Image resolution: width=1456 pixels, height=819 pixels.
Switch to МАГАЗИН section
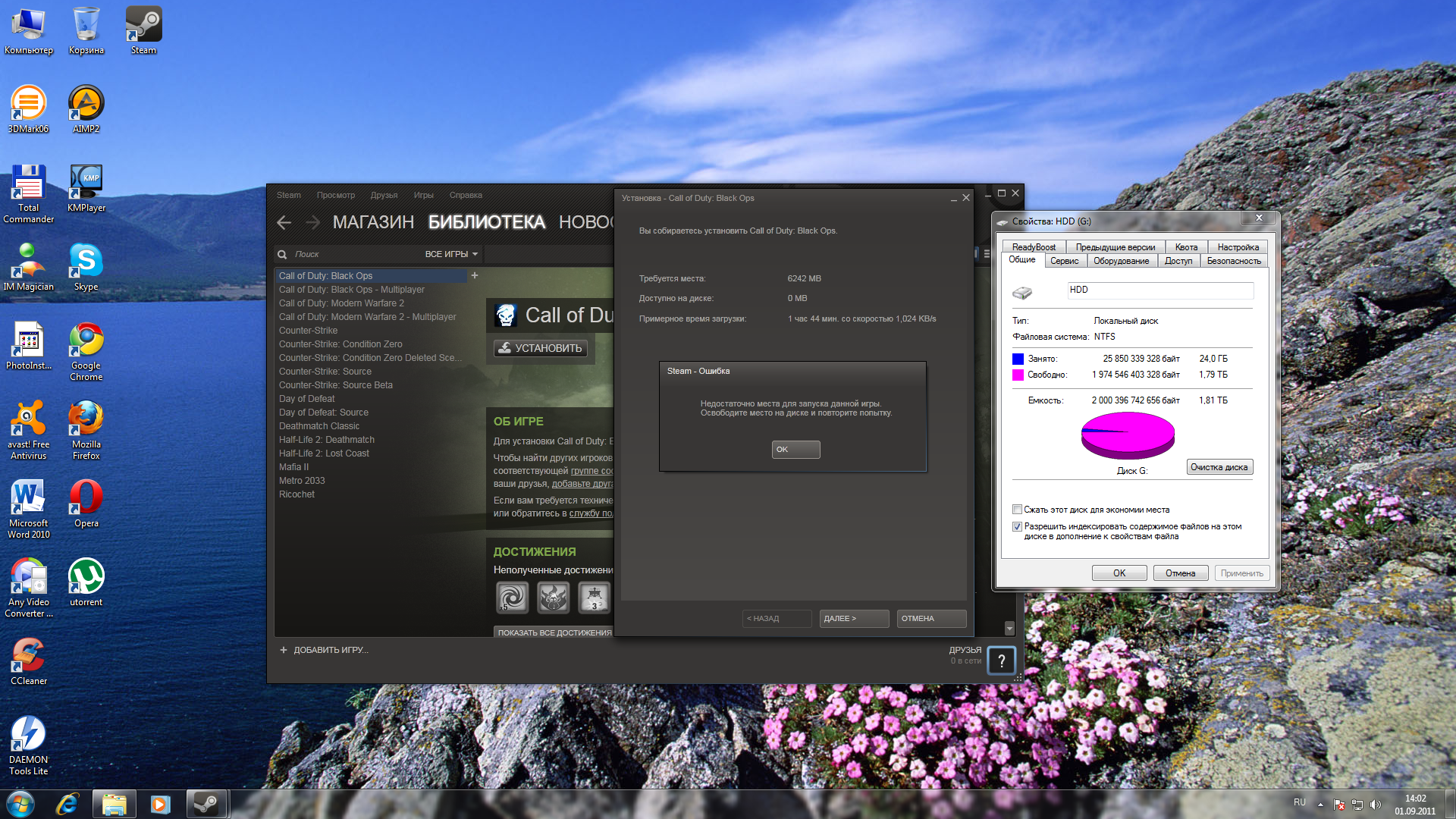(x=373, y=222)
